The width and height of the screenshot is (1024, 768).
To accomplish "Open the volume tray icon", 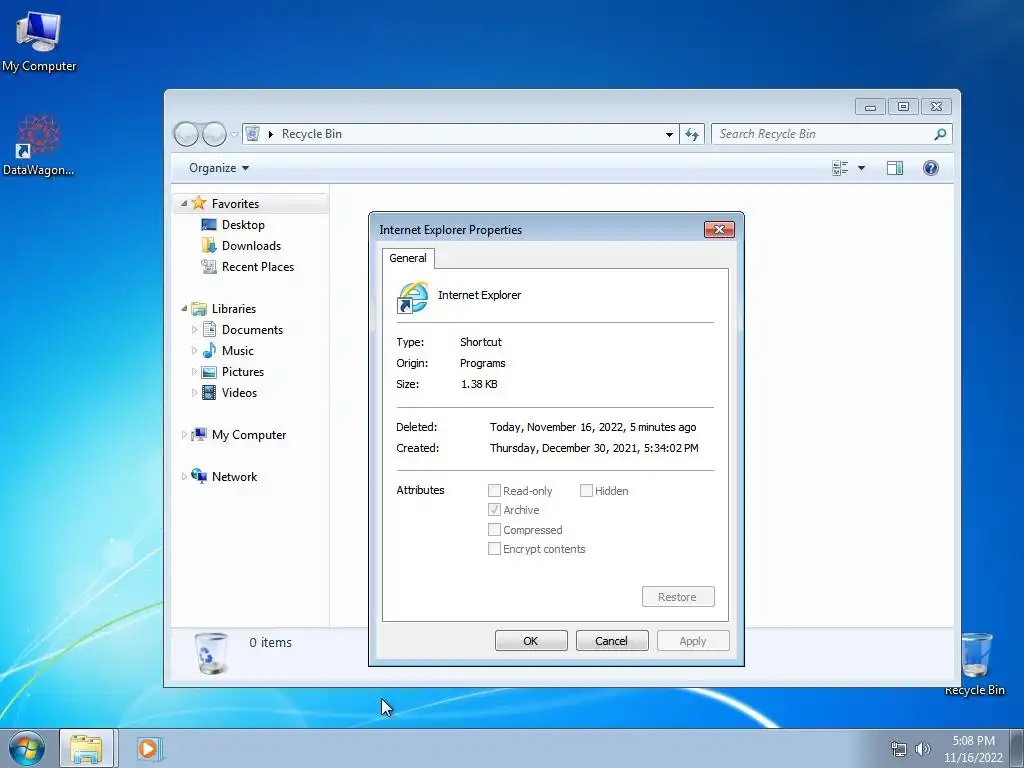I will 922,749.
